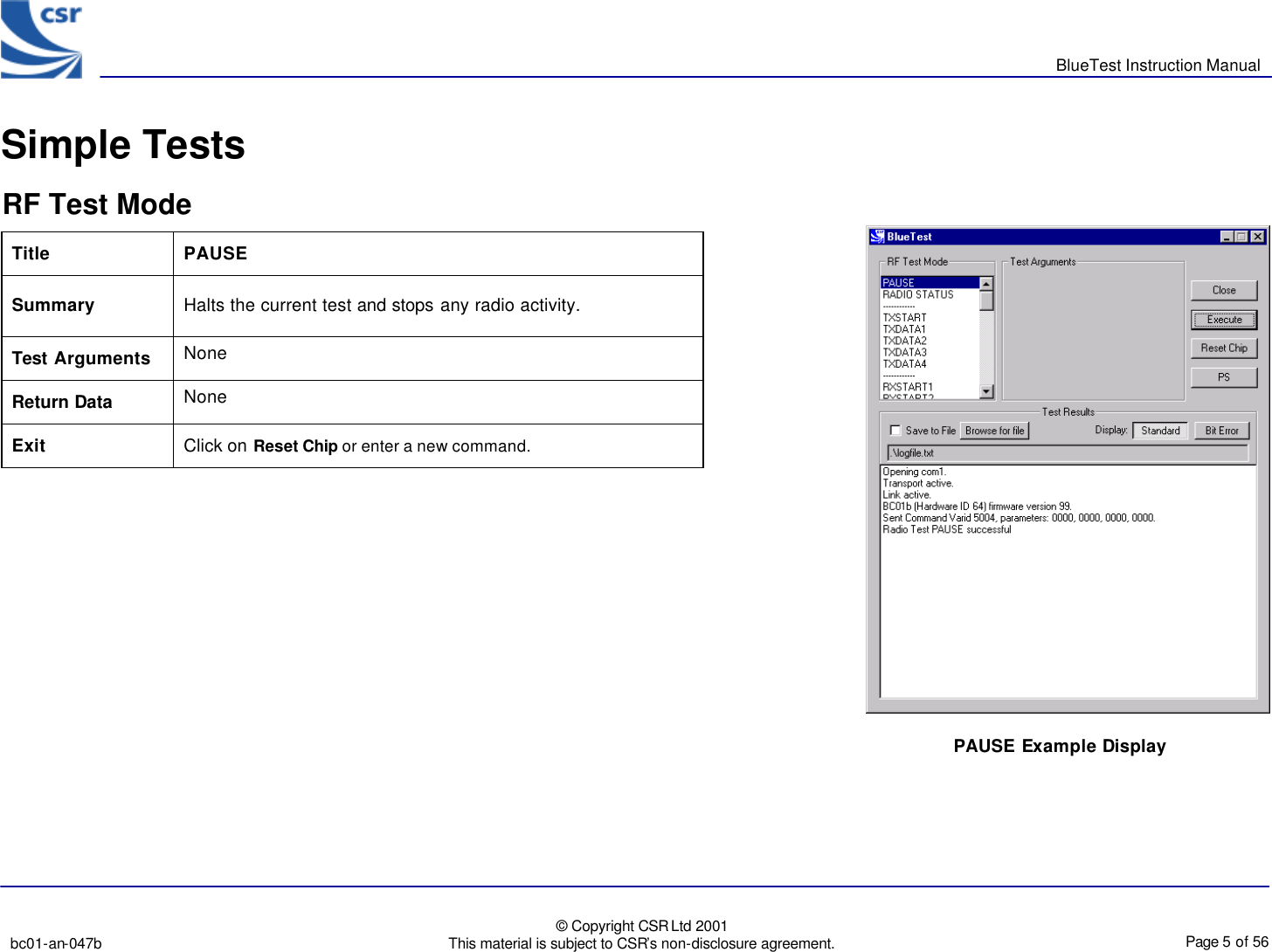
Task: Click the Close button in BlueTest
Action: 1224,290
